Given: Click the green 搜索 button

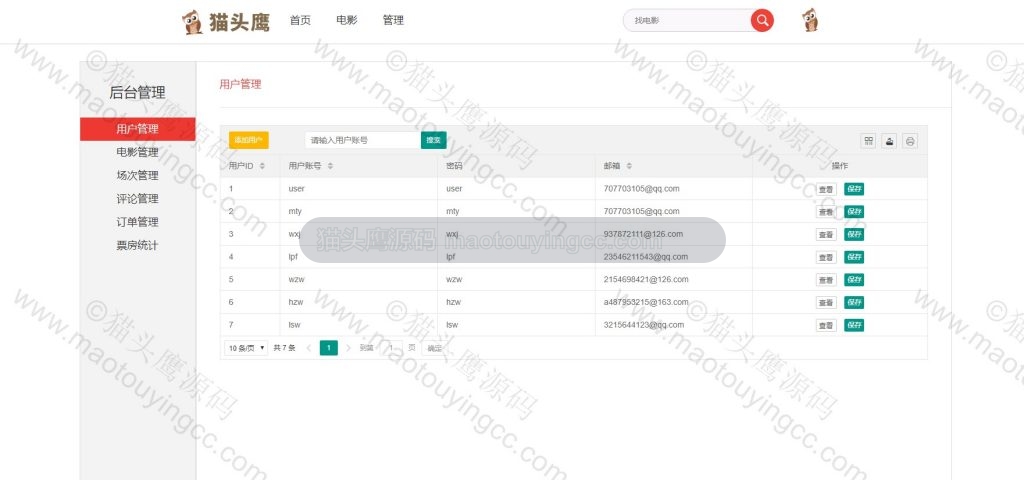Looking at the screenshot, I should point(434,140).
